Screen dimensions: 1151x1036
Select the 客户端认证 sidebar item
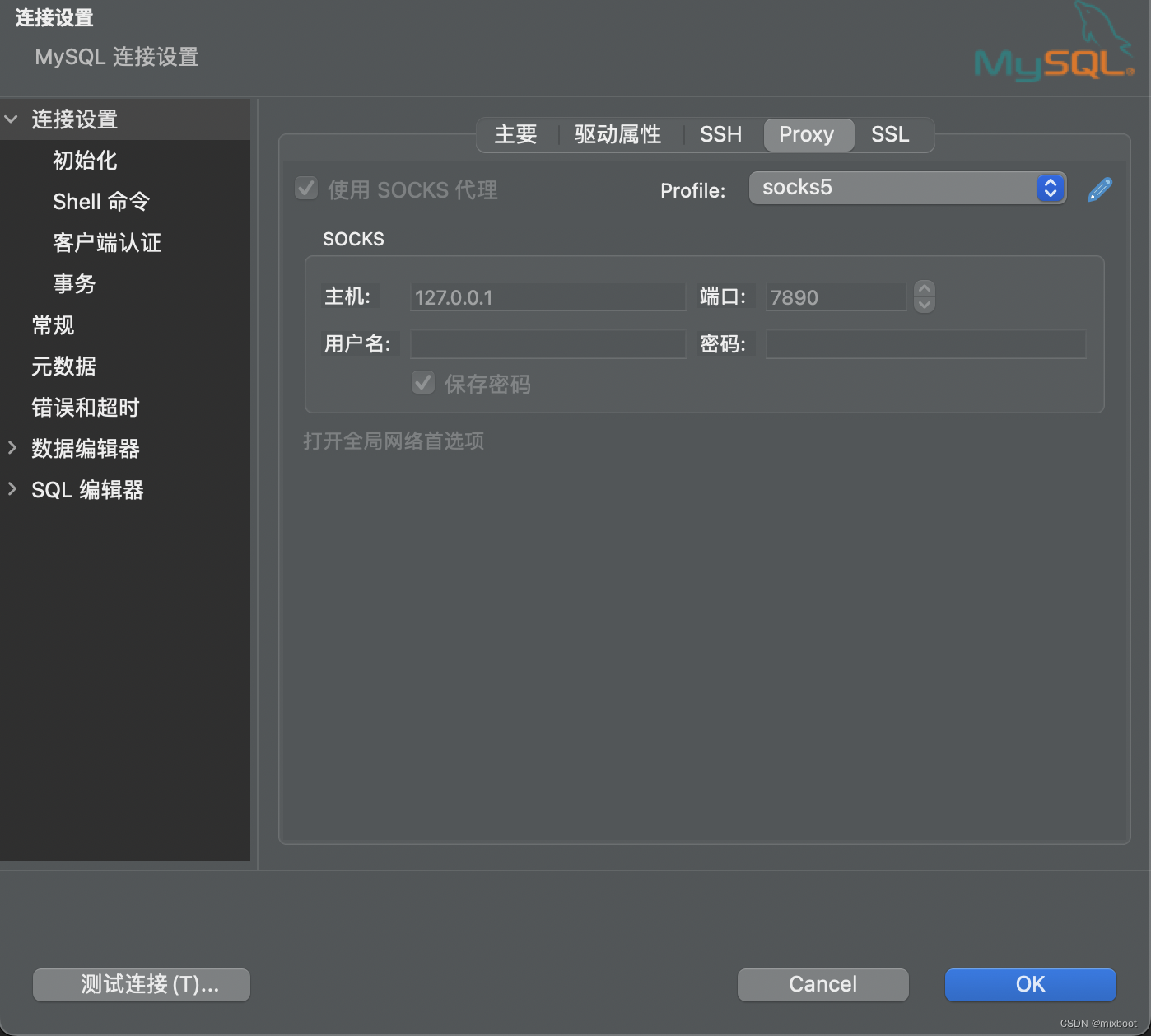[x=106, y=242]
